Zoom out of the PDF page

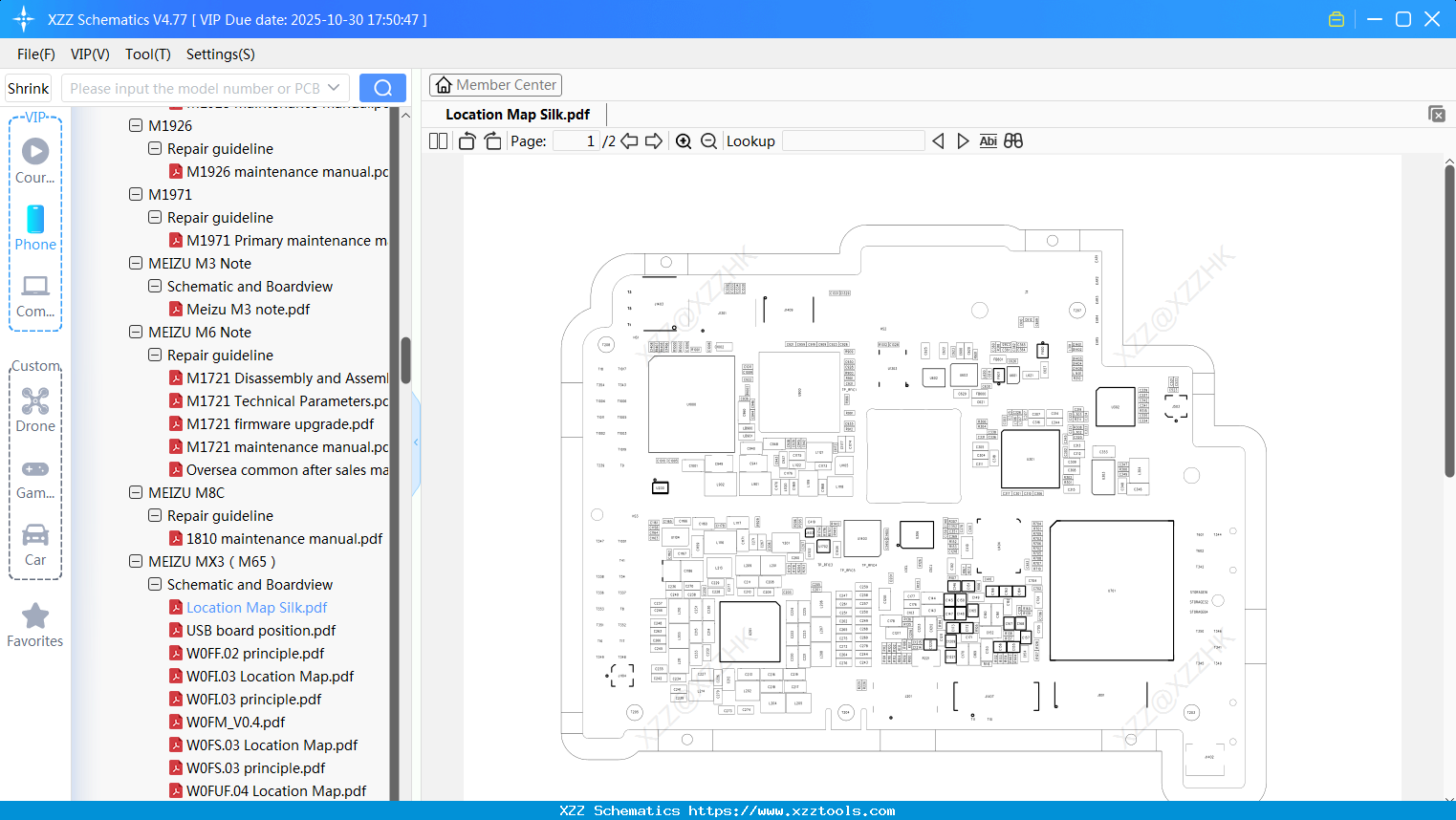(x=708, y=140)
